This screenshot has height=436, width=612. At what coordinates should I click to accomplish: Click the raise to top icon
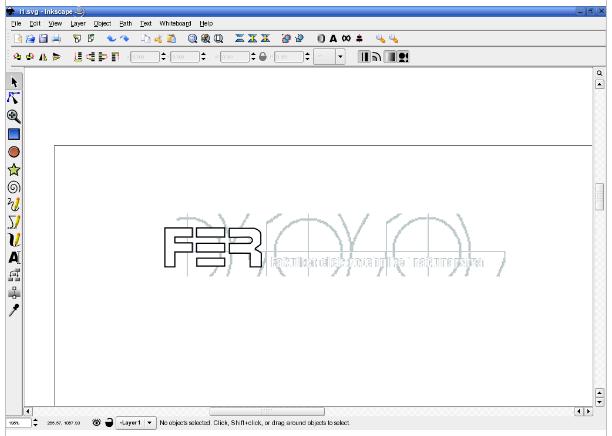click(x=115, y=57)
